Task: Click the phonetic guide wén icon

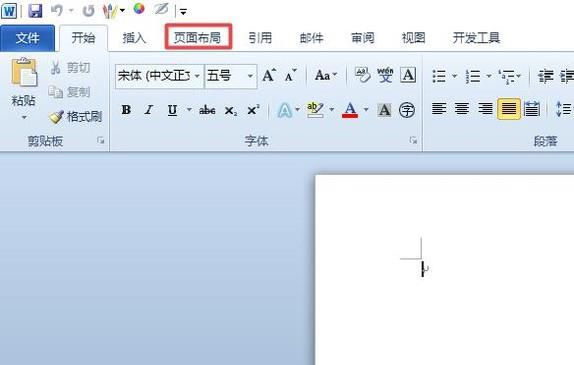Action: point(385,75)
